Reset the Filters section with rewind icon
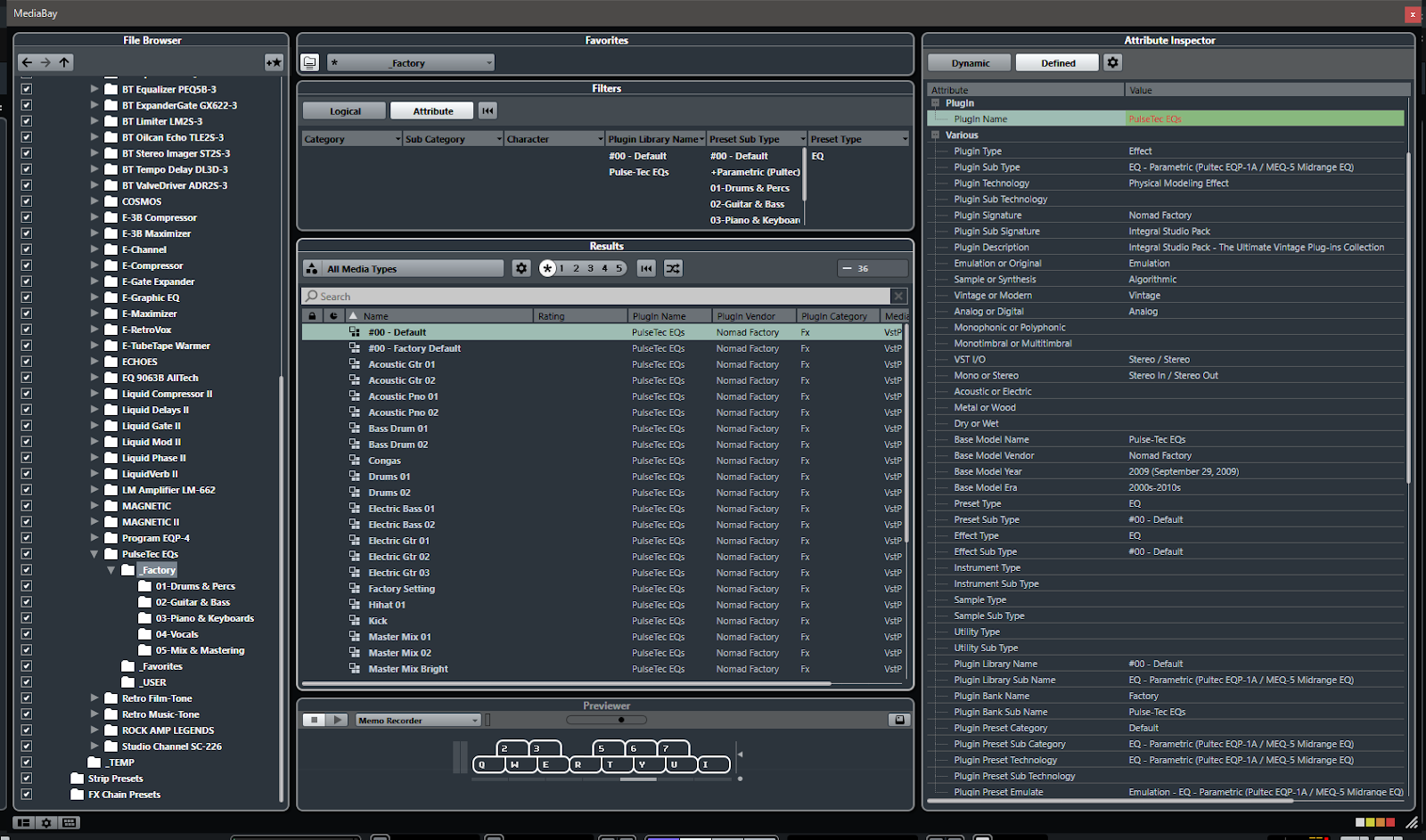This screenshot has height=840, width=1426. (x=488, y=110)
